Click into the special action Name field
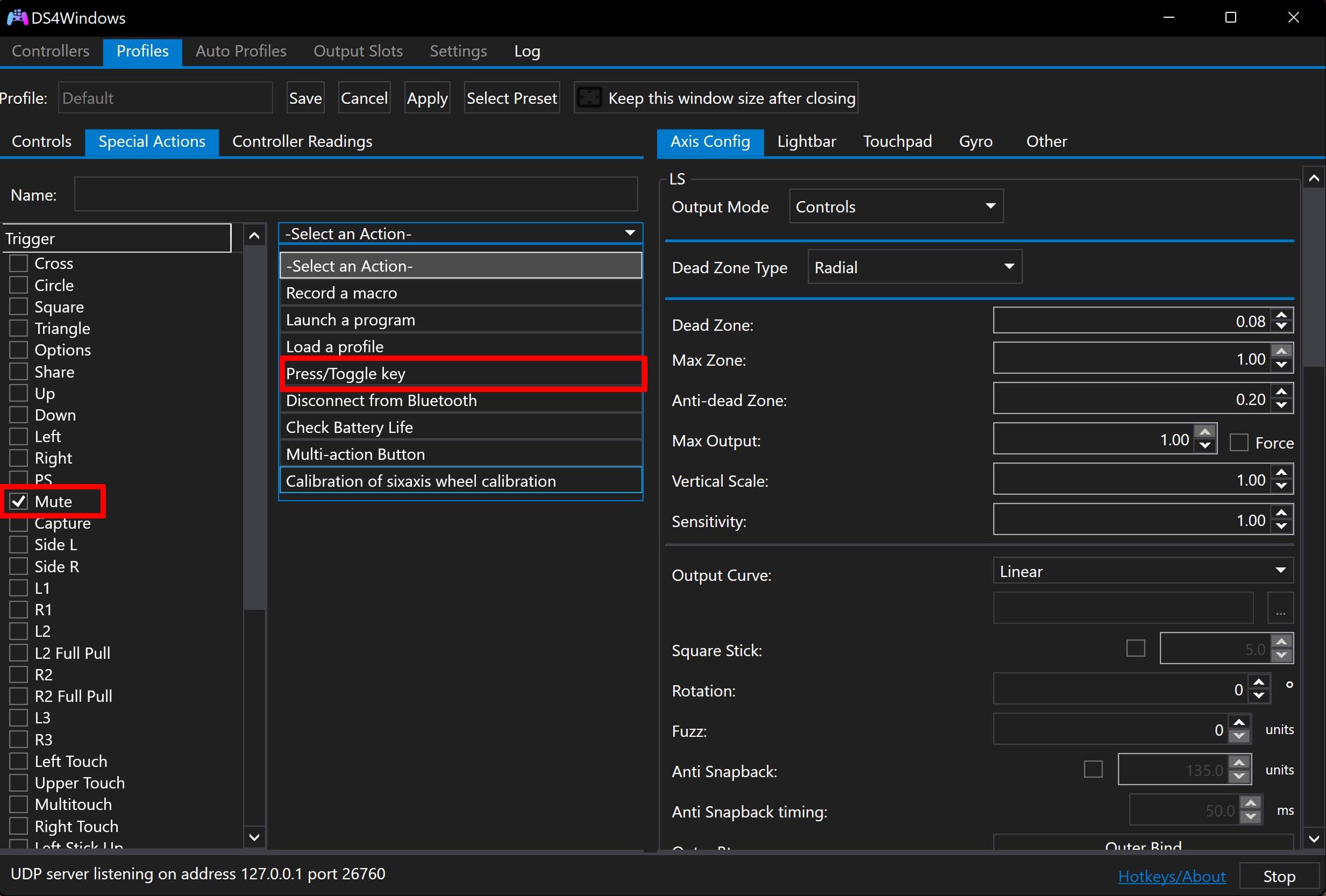Image resolution: width=1326 pixels, height=896 pixels. click(x=355, y=195)
